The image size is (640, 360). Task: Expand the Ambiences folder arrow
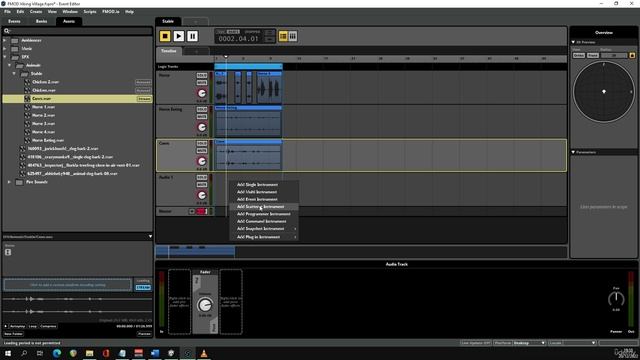pos(5,40)
